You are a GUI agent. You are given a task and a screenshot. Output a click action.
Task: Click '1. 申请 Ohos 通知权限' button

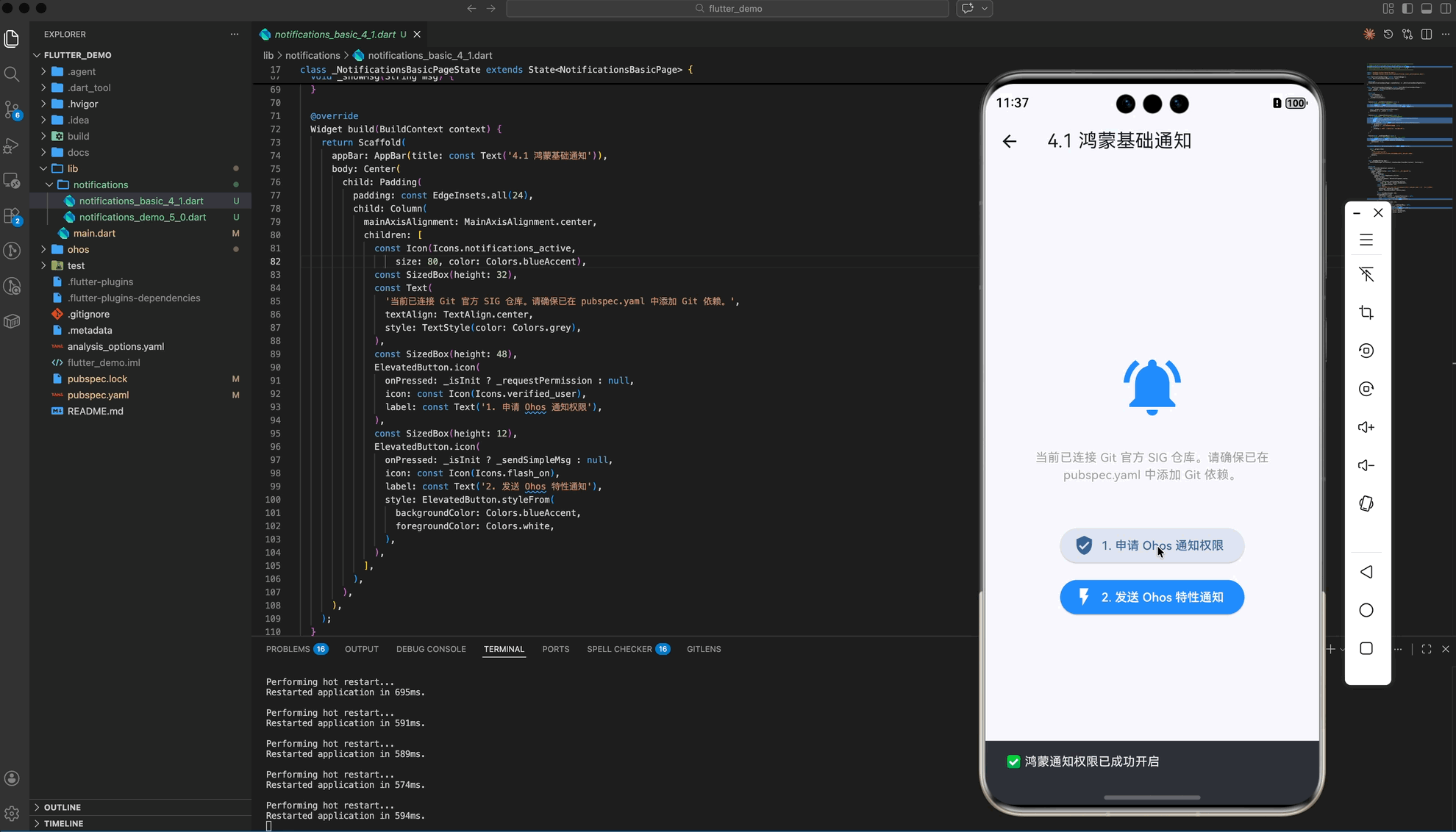(1152, 545)
